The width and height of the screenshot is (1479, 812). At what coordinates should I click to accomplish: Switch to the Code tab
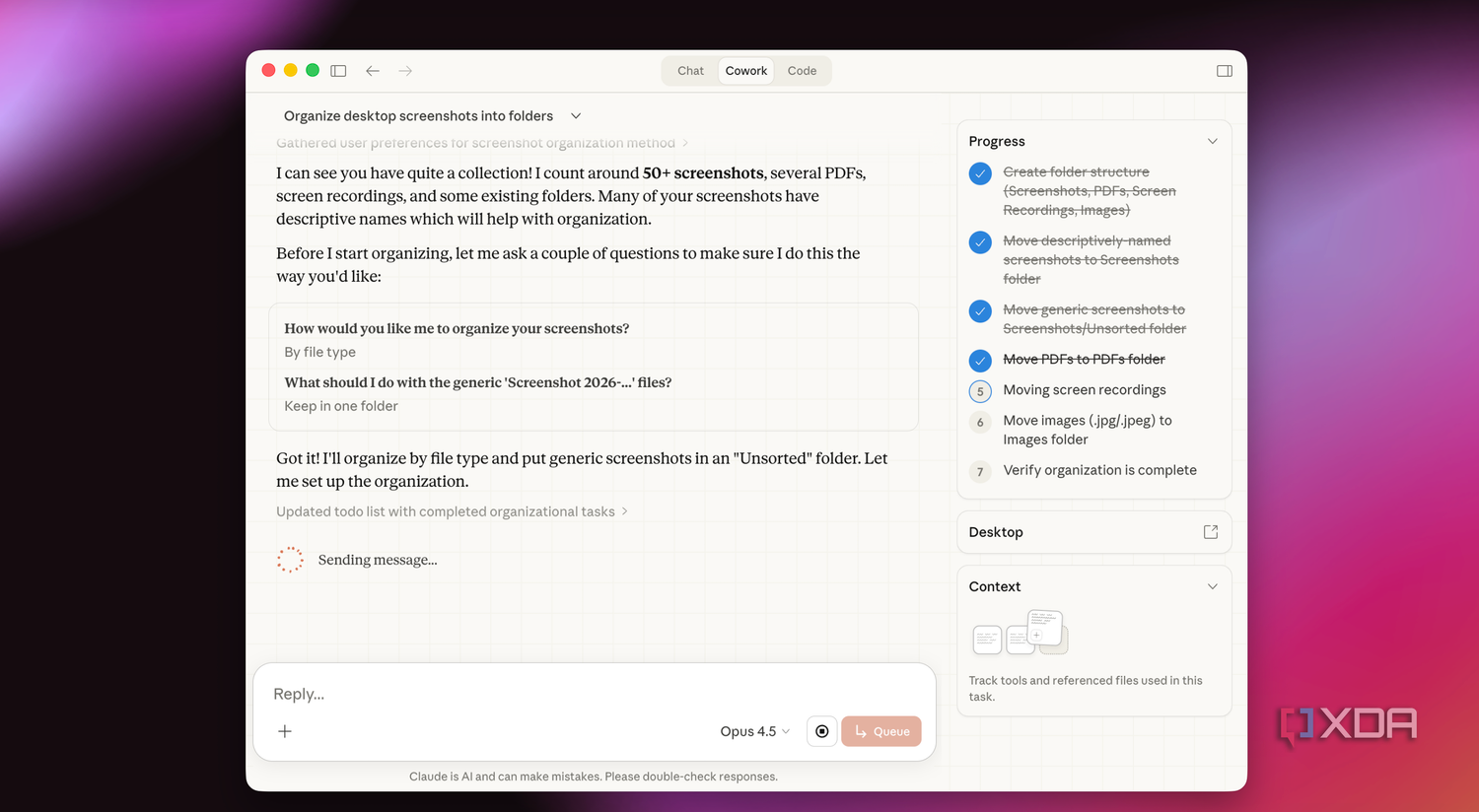coord(802,71)
